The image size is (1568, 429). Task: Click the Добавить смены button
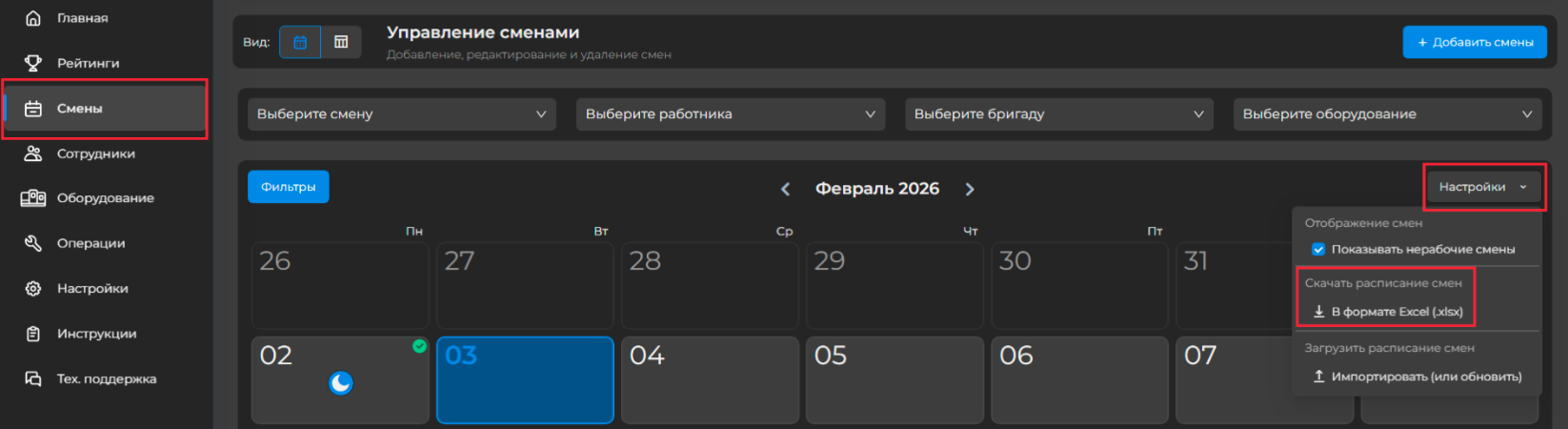(x=1474, y=42)
